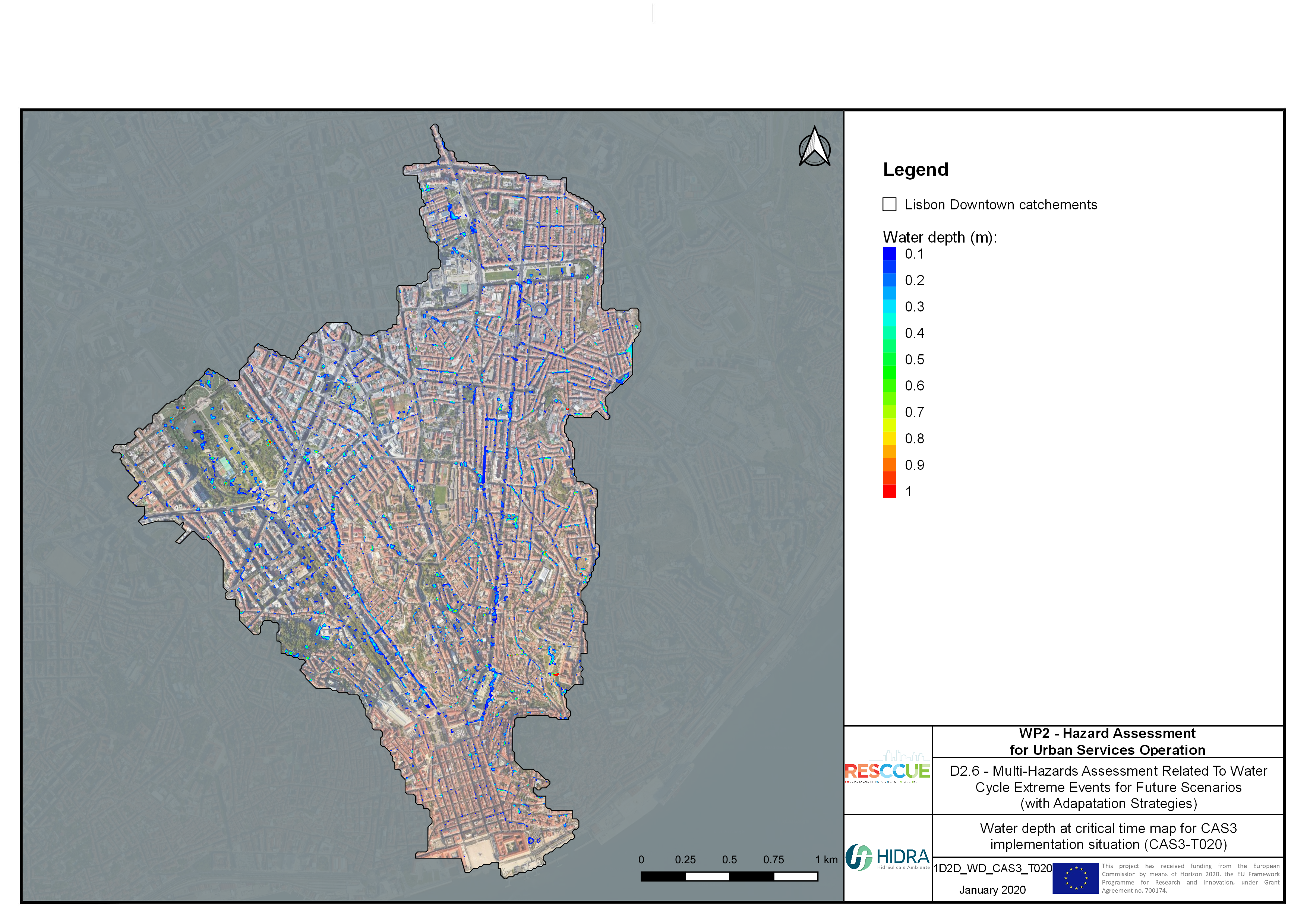The width and height of the screenshot is (1307, 924).
Task: Pick the green 0.5 water depth swatch
Action: click(x=889, y=360)
